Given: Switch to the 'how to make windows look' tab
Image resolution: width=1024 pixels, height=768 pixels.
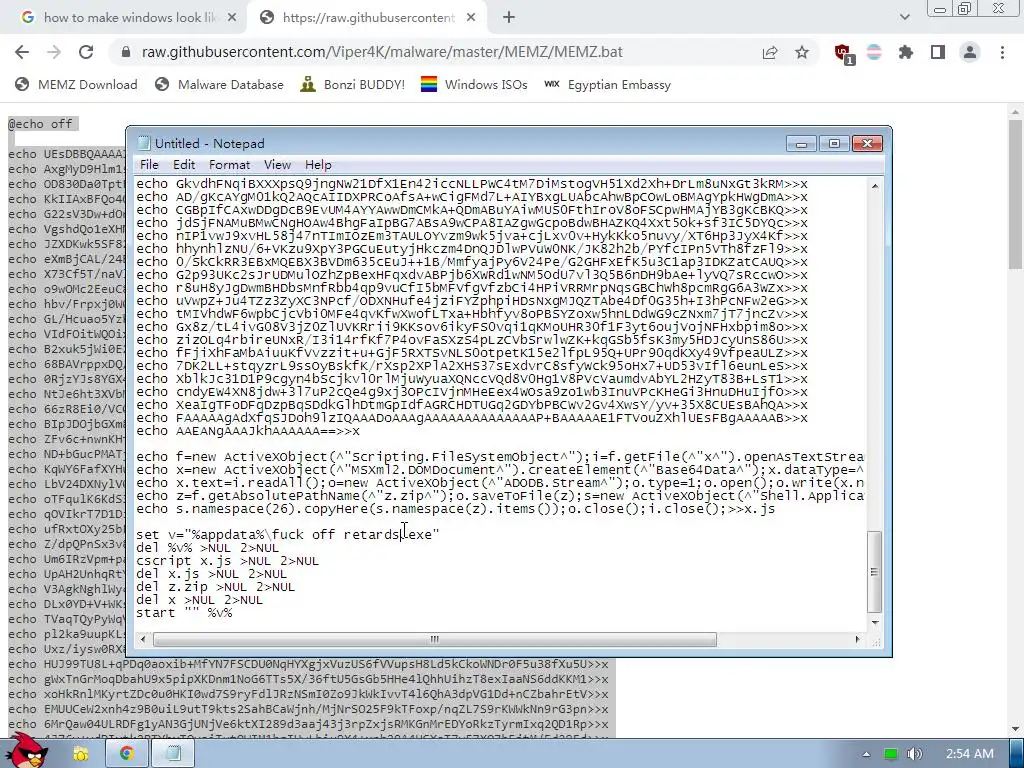Looking at the screenshot, I should 129,18.
